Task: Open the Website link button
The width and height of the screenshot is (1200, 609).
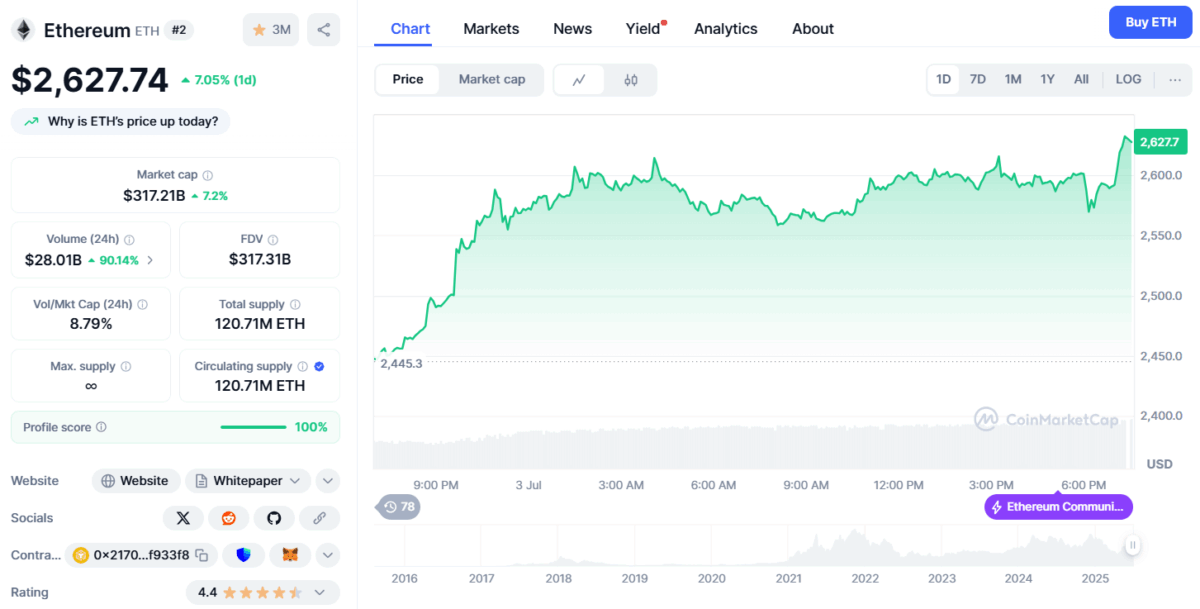Action: click(136, 481)
